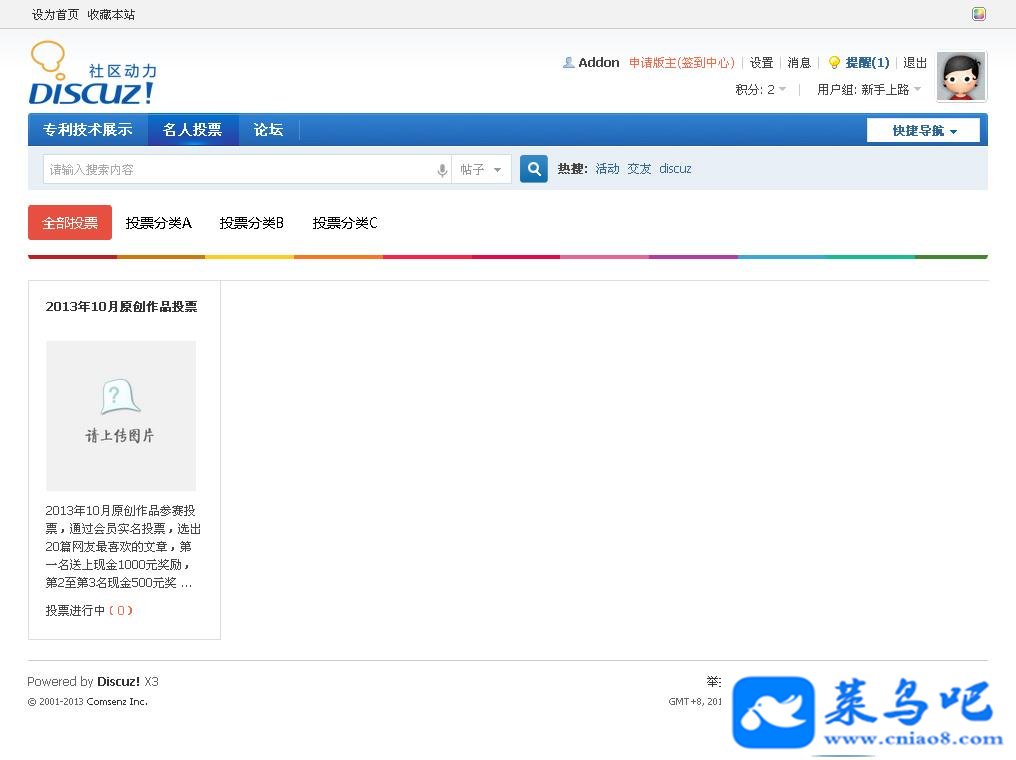This screenshot has height=760, width=1016.
Task: Open the 帖子 search type dropdown
Action: [481, 170]
